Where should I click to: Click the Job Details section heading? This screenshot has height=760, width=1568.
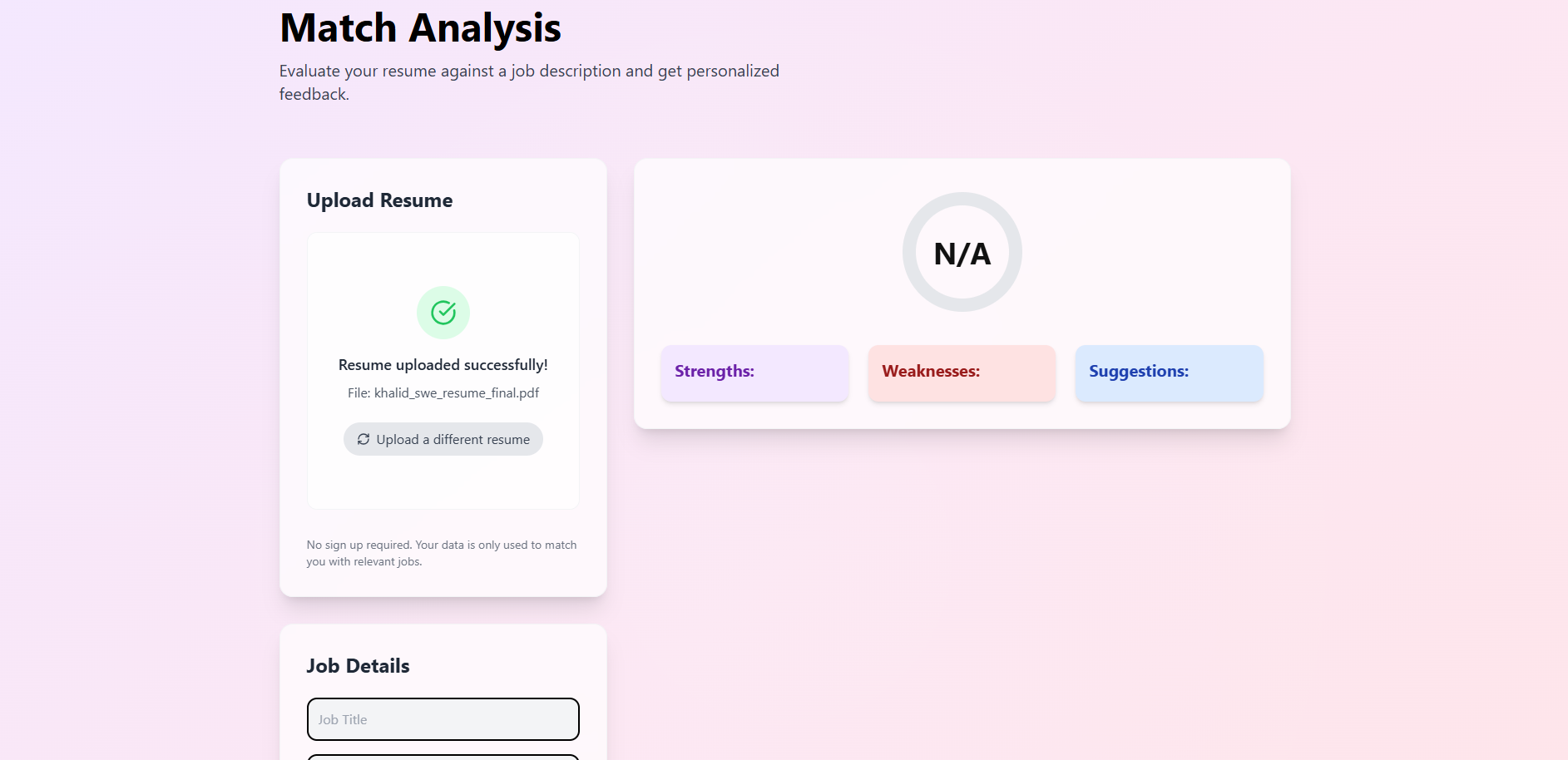(358, 666)
